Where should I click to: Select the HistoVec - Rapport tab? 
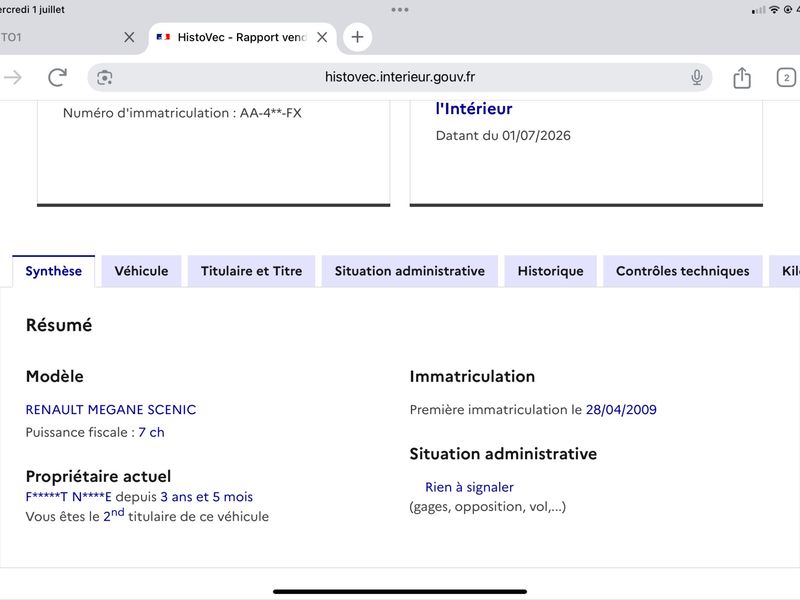(242, 37)
